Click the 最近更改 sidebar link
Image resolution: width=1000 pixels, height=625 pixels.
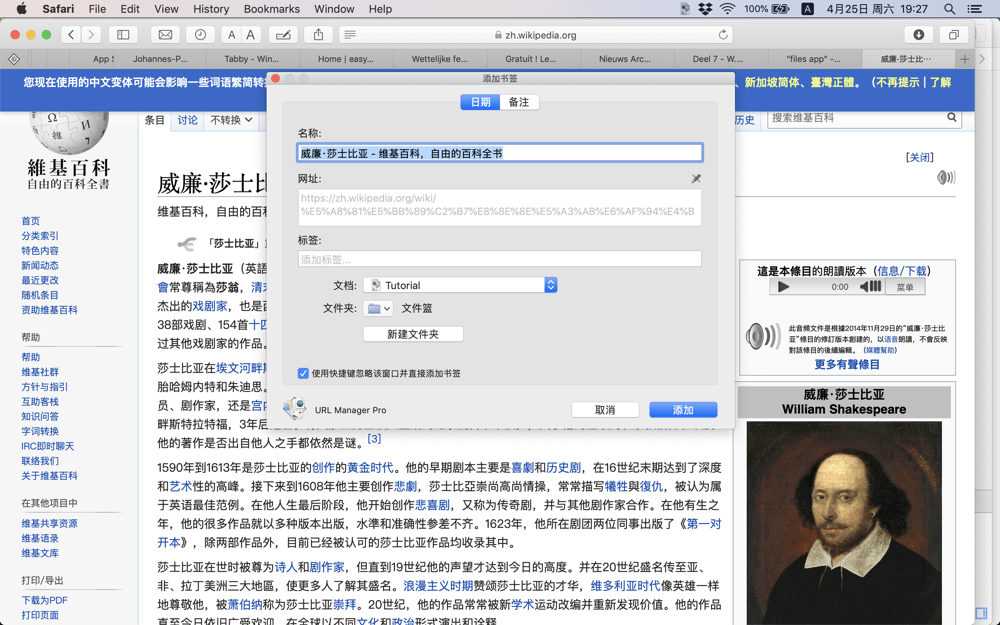click(40, 280)
